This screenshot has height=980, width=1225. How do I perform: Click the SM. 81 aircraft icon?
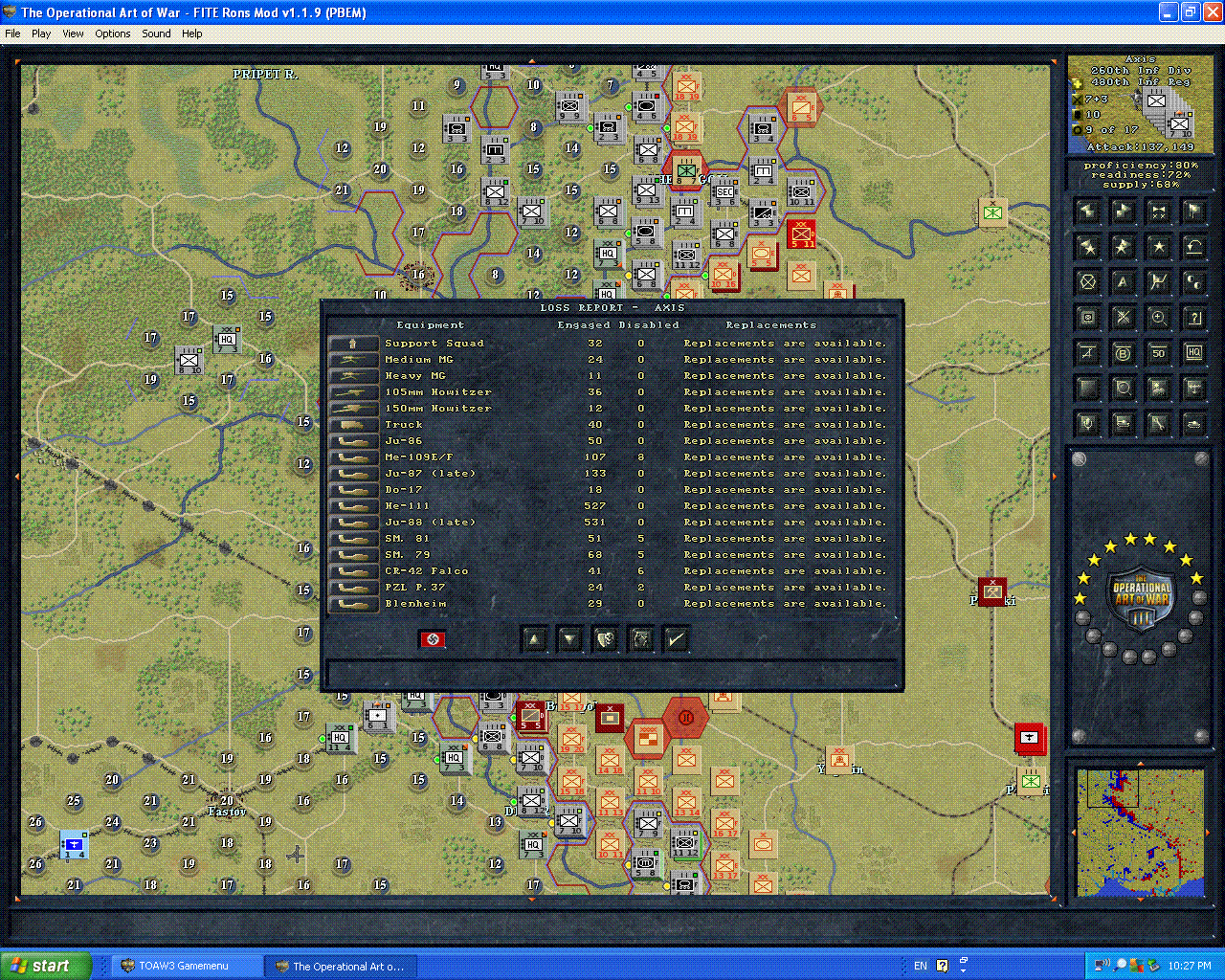(353, 538)
